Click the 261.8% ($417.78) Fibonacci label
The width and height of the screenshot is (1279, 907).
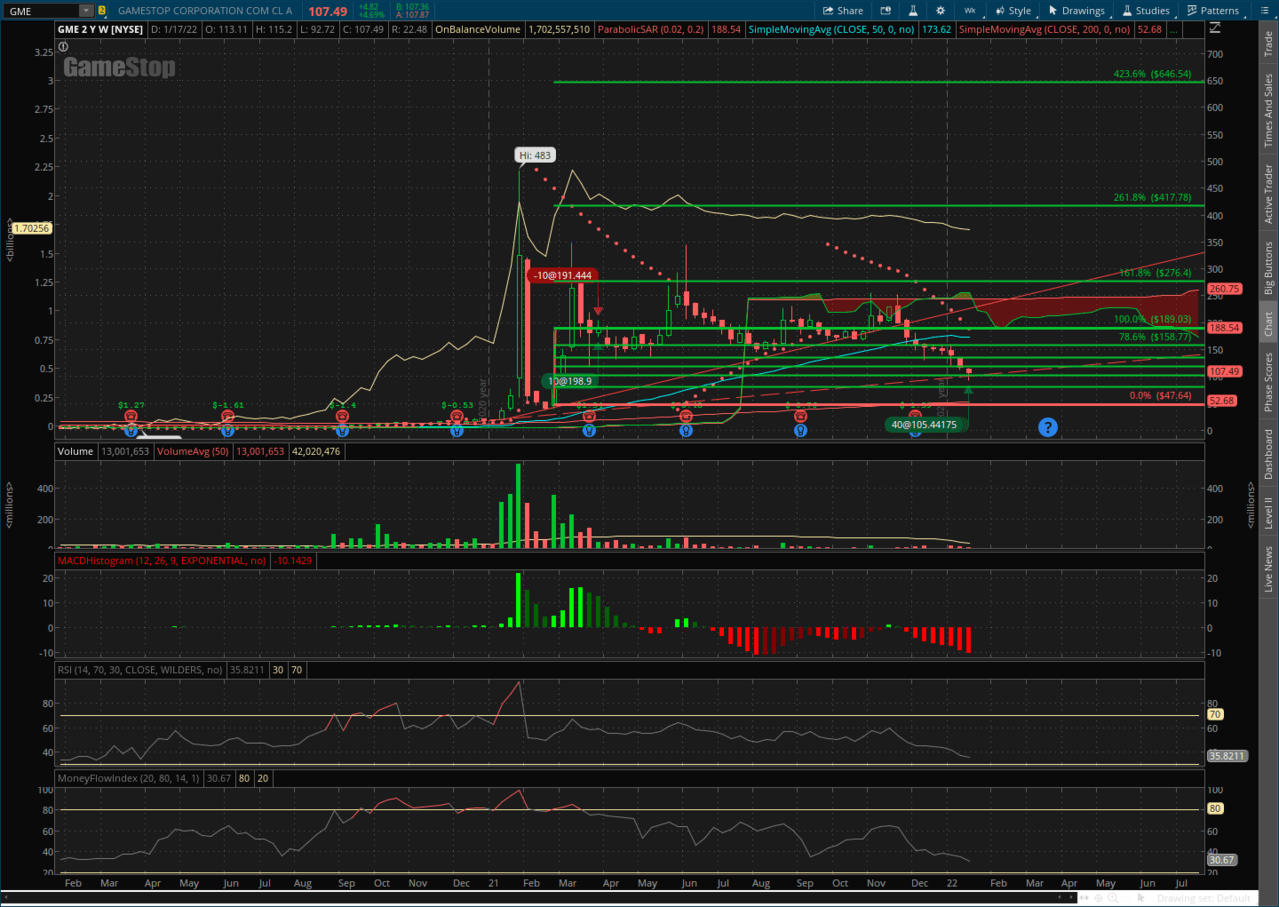(x=1152, y=198)
